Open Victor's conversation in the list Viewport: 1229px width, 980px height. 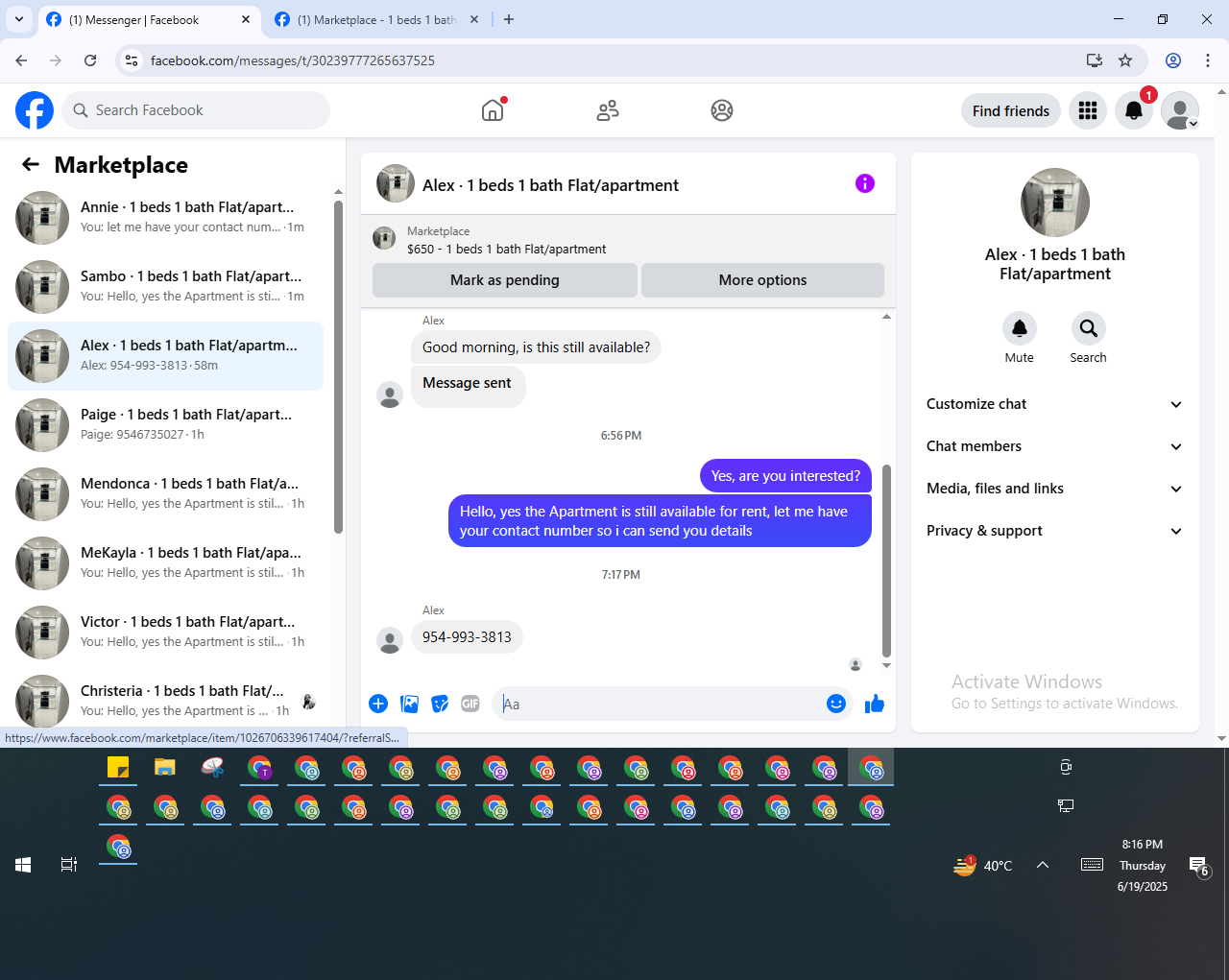click(x=165, y=633)
